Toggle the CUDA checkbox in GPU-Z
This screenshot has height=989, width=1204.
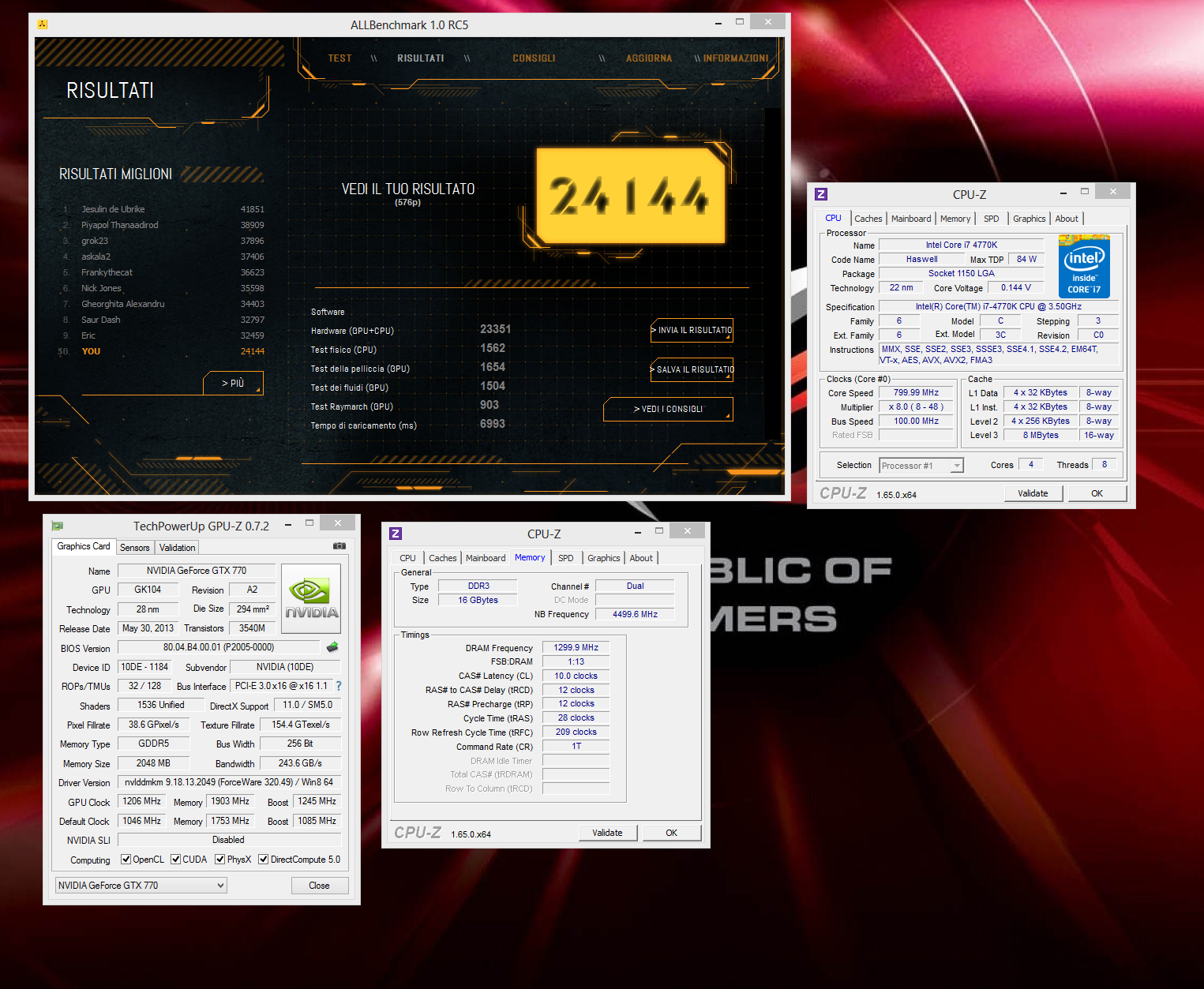(x=175, y=860)
